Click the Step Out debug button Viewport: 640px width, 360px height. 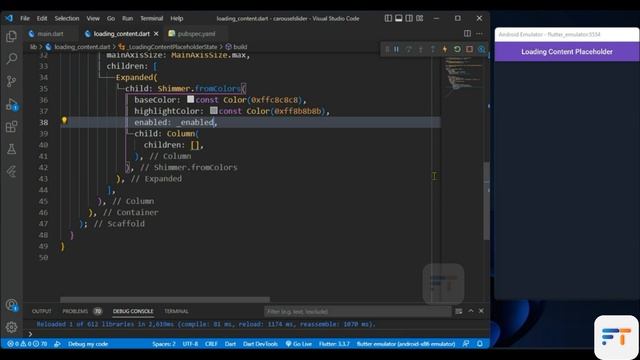(x=433, y=49)
